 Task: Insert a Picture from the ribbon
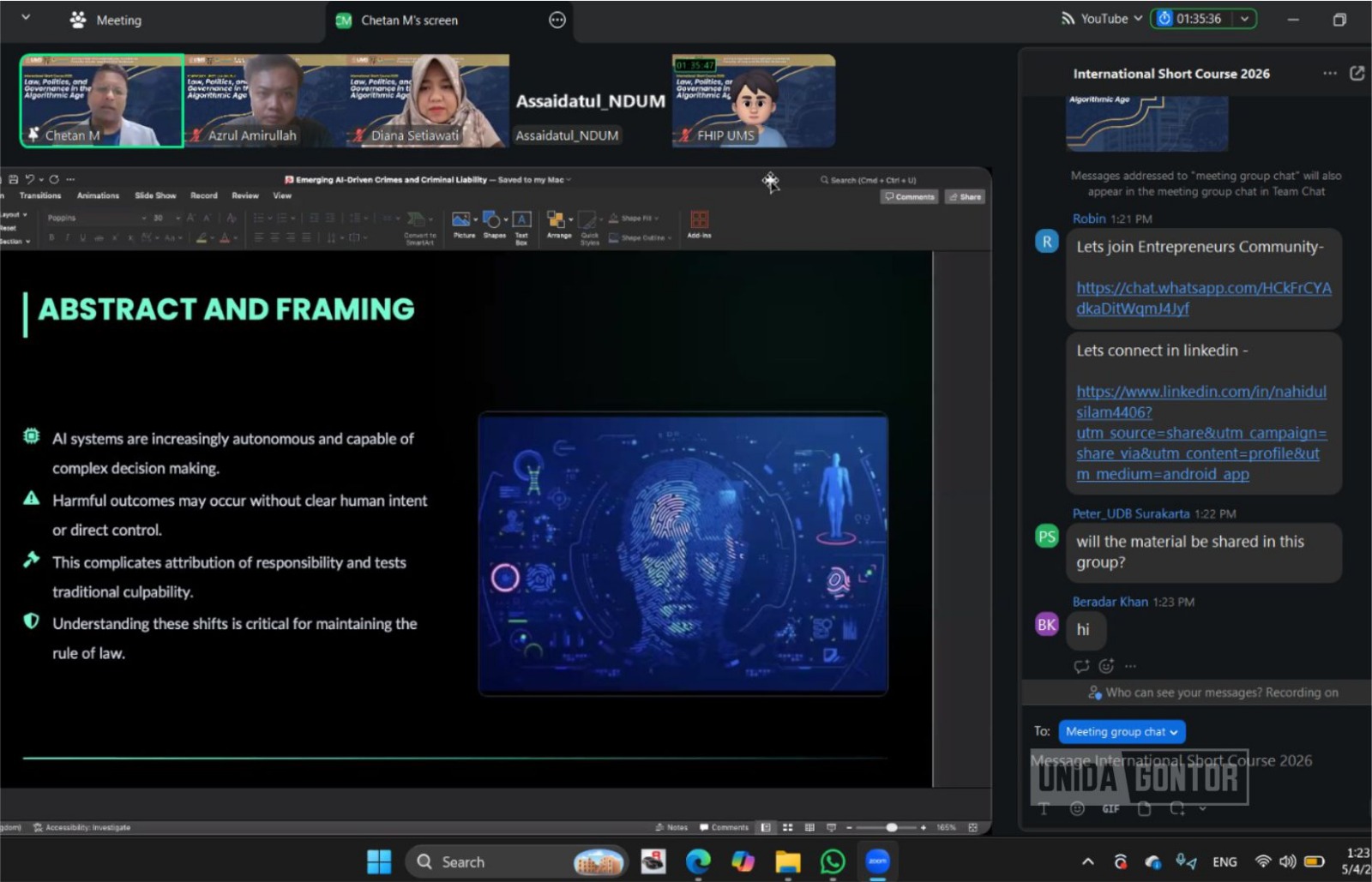coord(464,226)
